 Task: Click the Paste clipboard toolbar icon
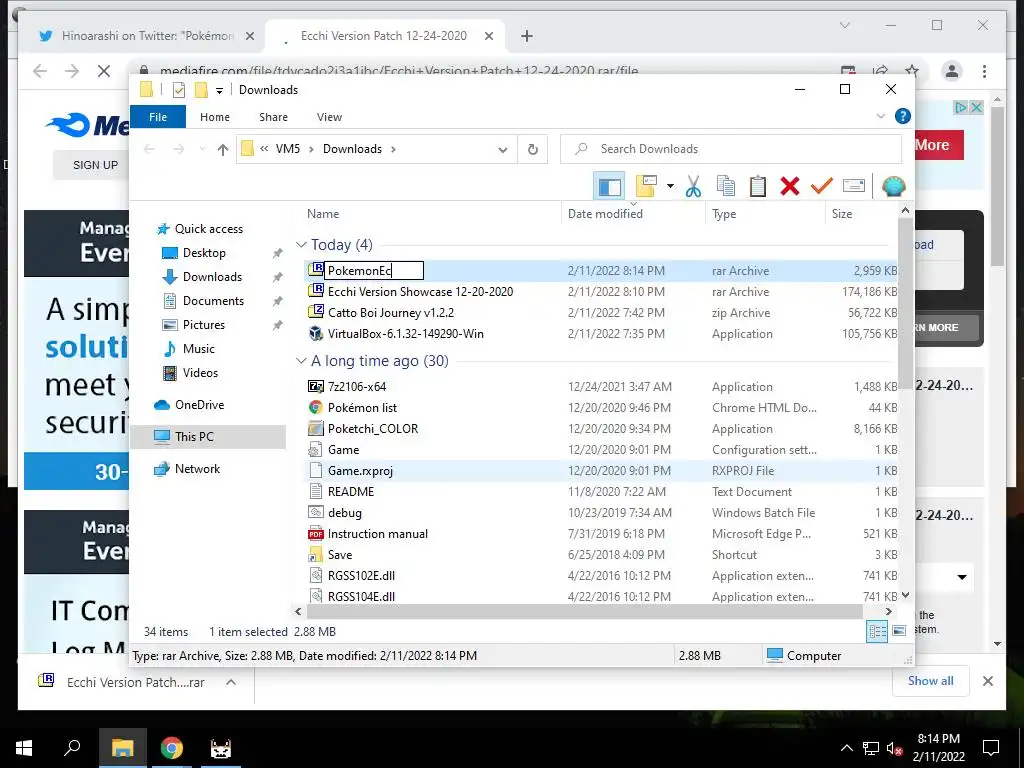coord(758,186)
